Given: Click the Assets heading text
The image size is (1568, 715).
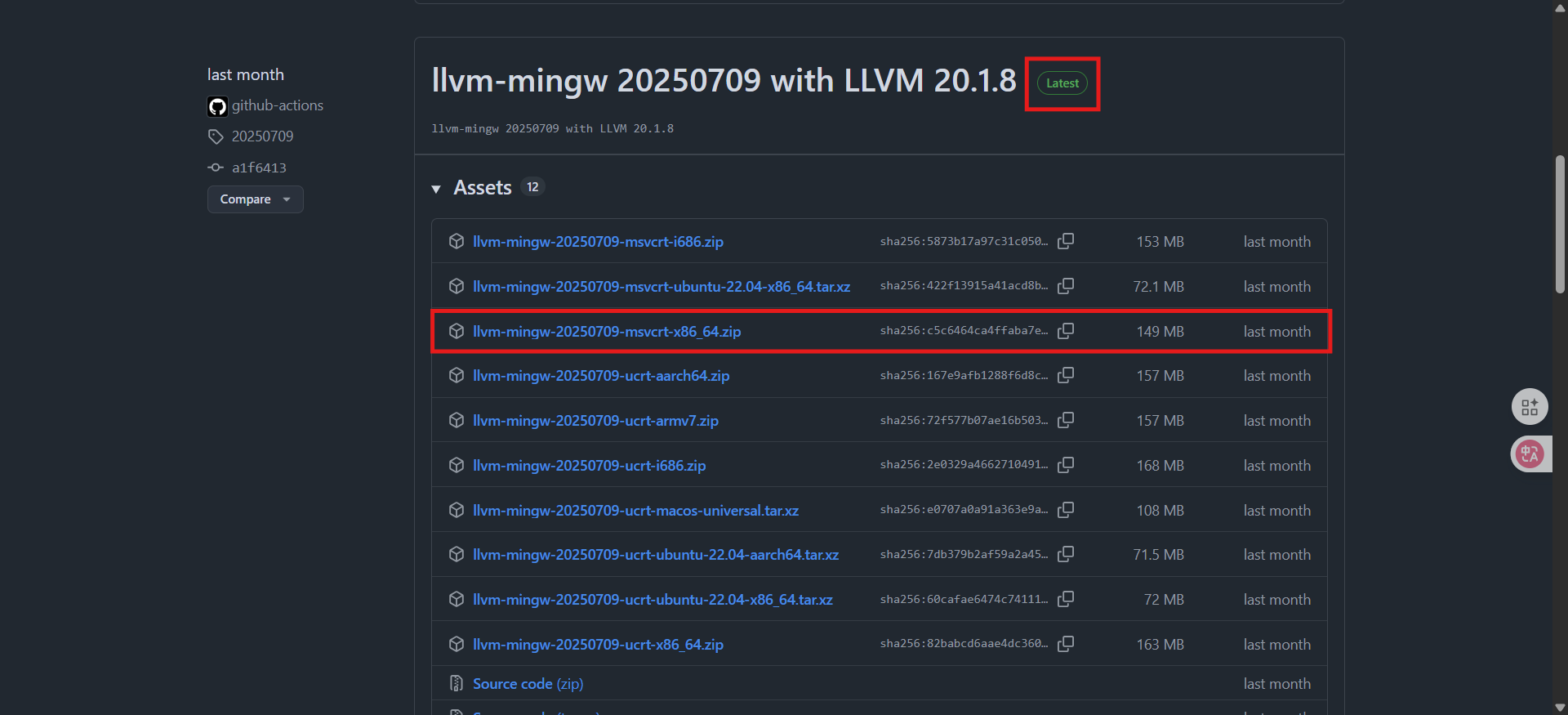Looking at the screenshot, I should click(483, 188).
